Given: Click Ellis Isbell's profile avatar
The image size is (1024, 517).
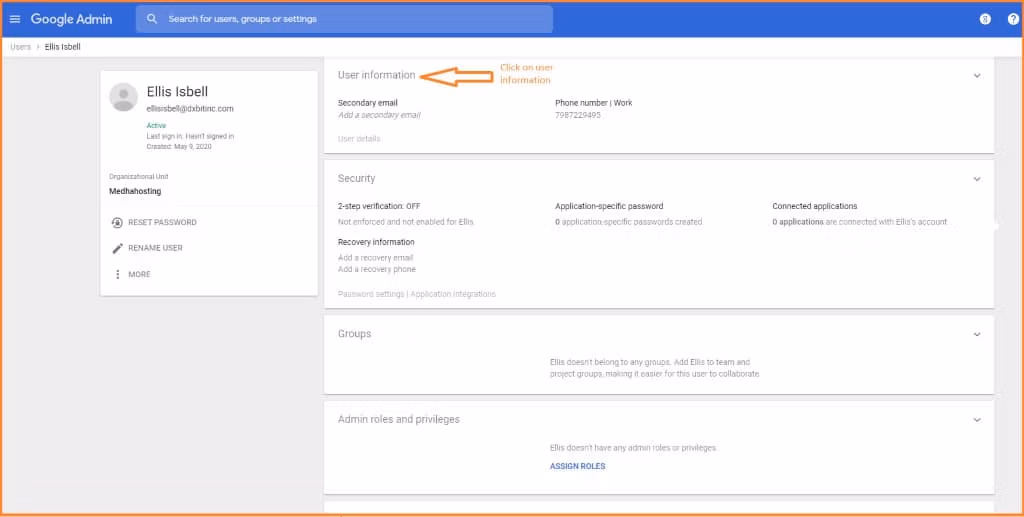Looking at the screenshot, I should pos(124,97).
